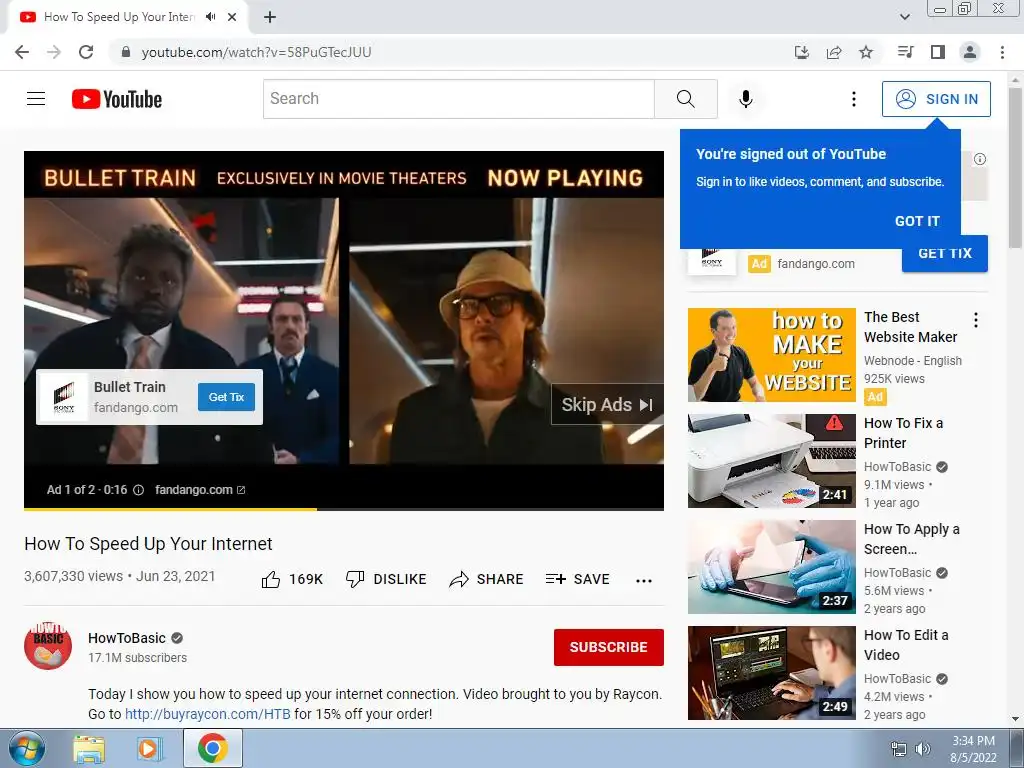Open YouTube settings three-dot menu
This screenshot has height=768, width=1024.
[854, 99]
